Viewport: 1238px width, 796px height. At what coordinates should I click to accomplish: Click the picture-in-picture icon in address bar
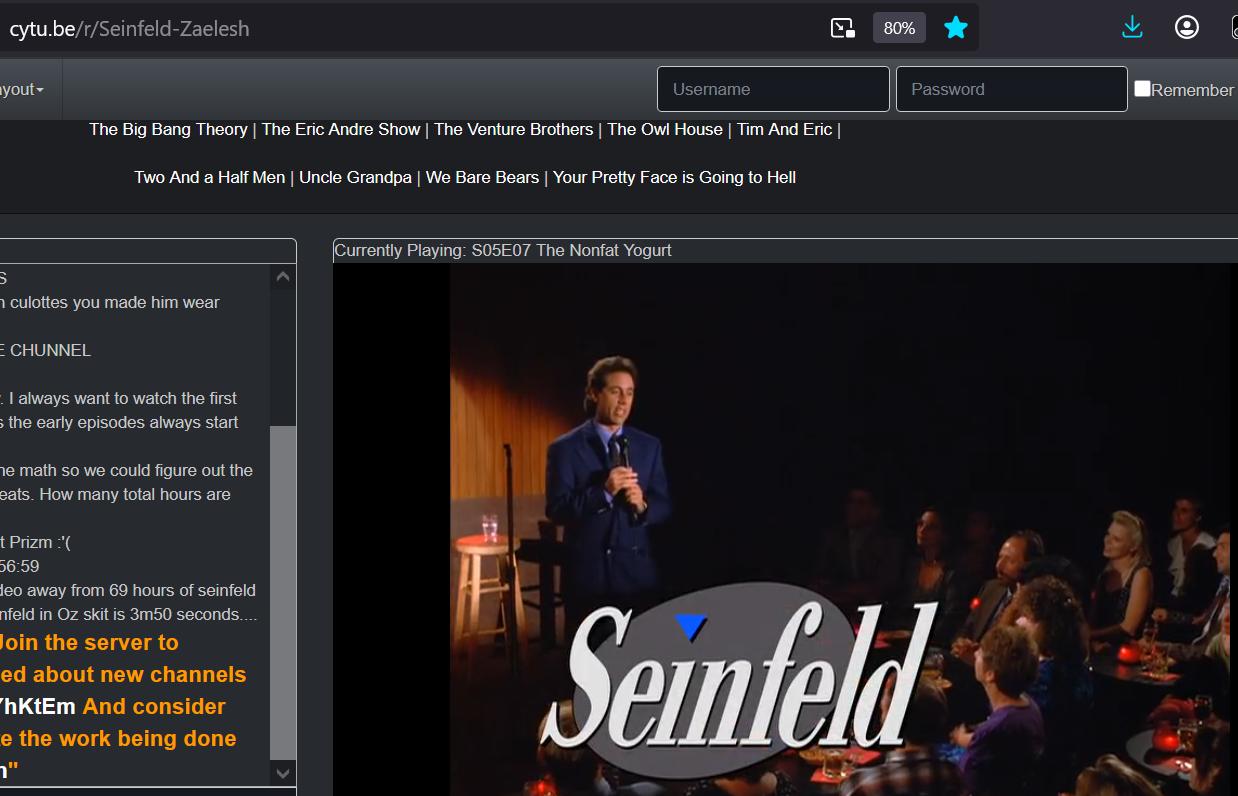[x=843, y=28]
